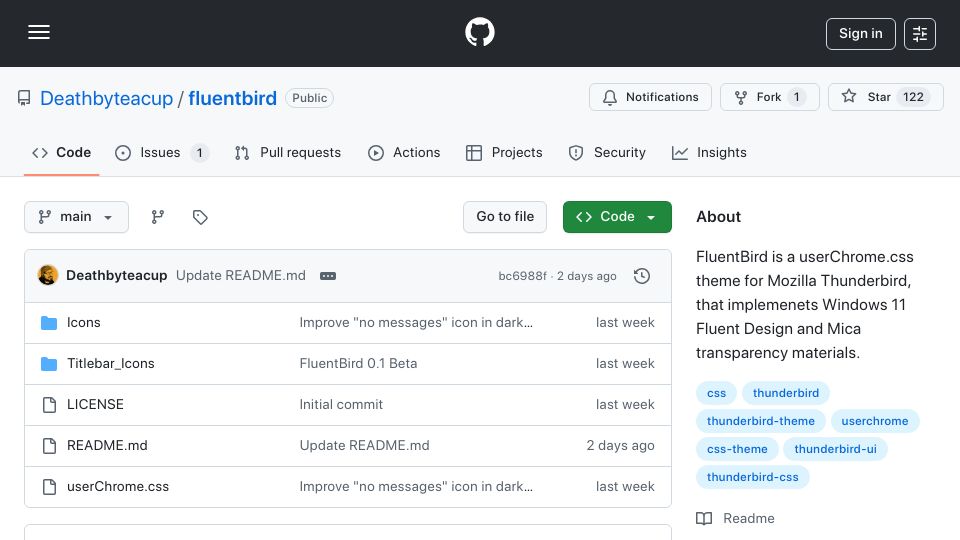This screenshot has width=960, height=540.
Task: Switch to the Code tab
Action: tap(61, 152)
